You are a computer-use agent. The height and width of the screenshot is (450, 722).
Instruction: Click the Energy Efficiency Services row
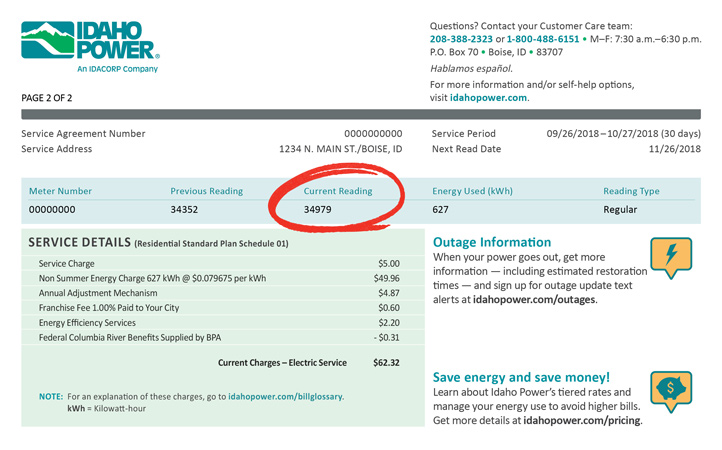(223, 322)
